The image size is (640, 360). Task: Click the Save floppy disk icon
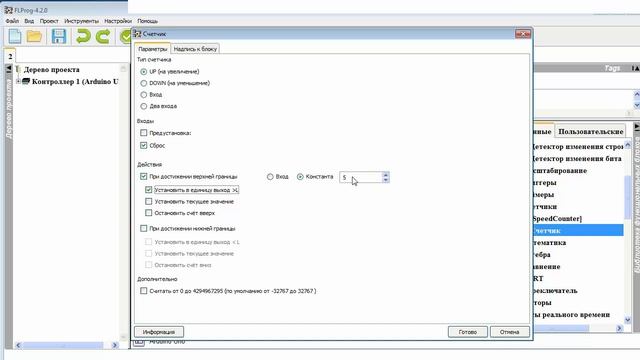[x=59, y=36]
